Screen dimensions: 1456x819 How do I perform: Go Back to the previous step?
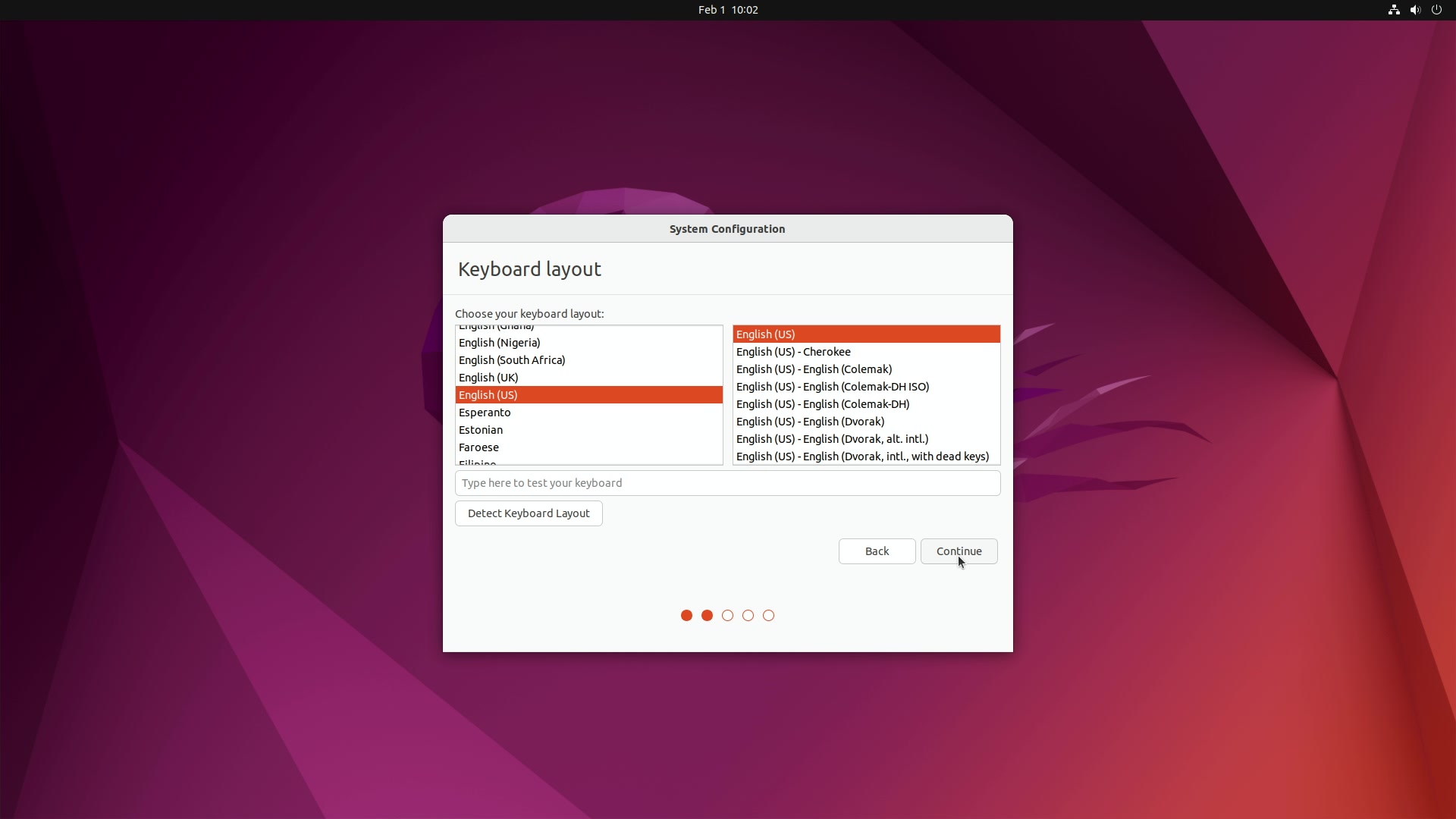click(877, 551)
